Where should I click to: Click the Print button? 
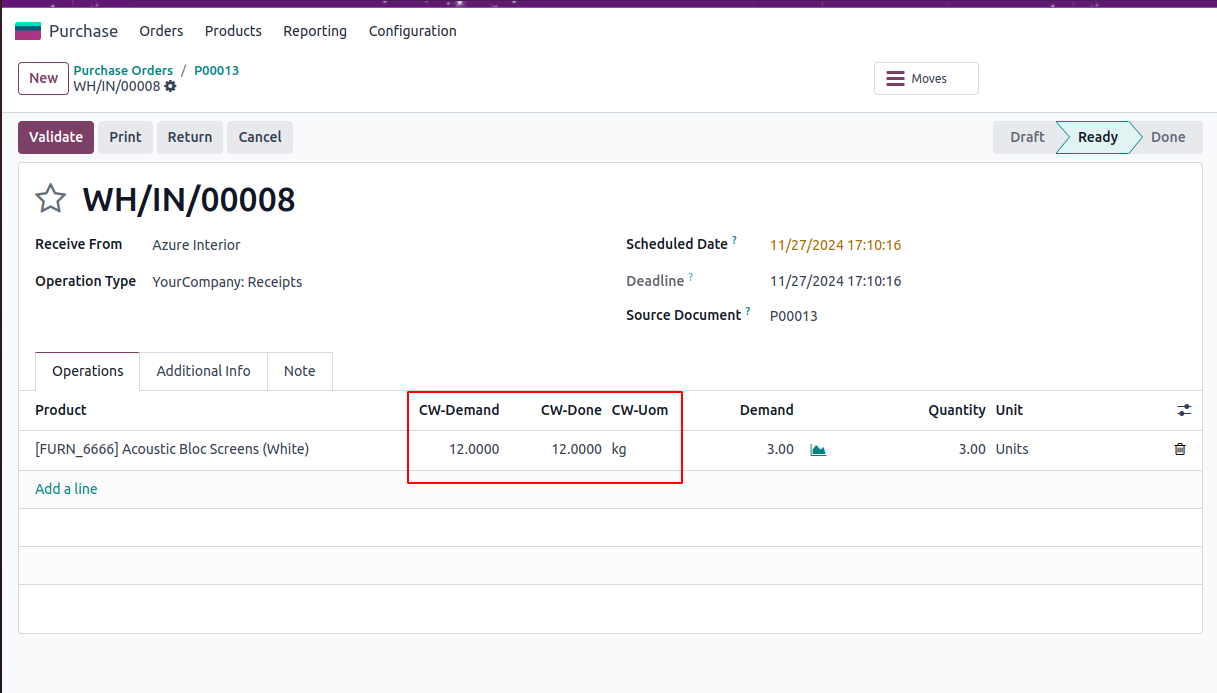(x=125, y=137)
